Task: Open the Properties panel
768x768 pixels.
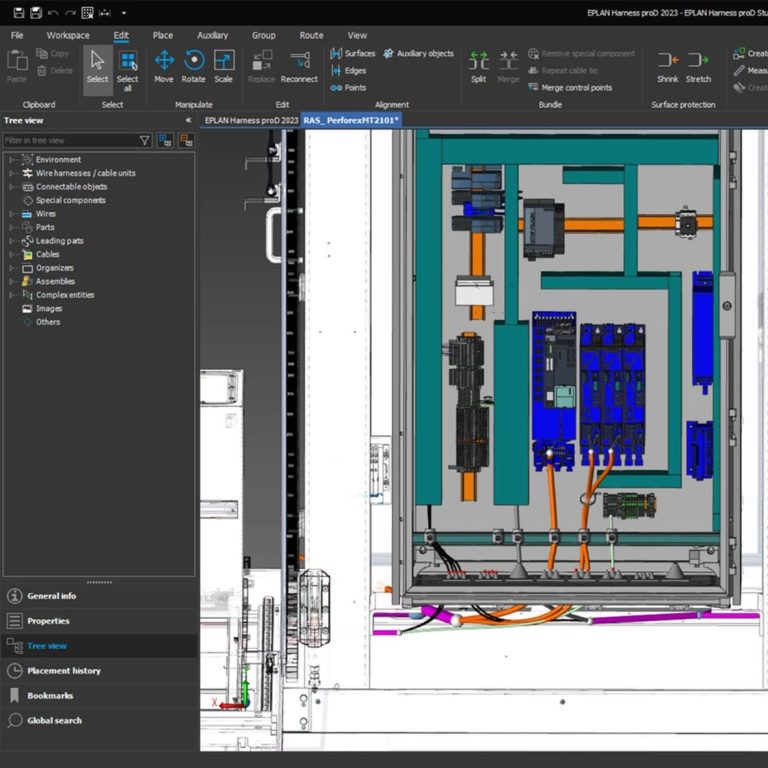Action: coord(48,621)
